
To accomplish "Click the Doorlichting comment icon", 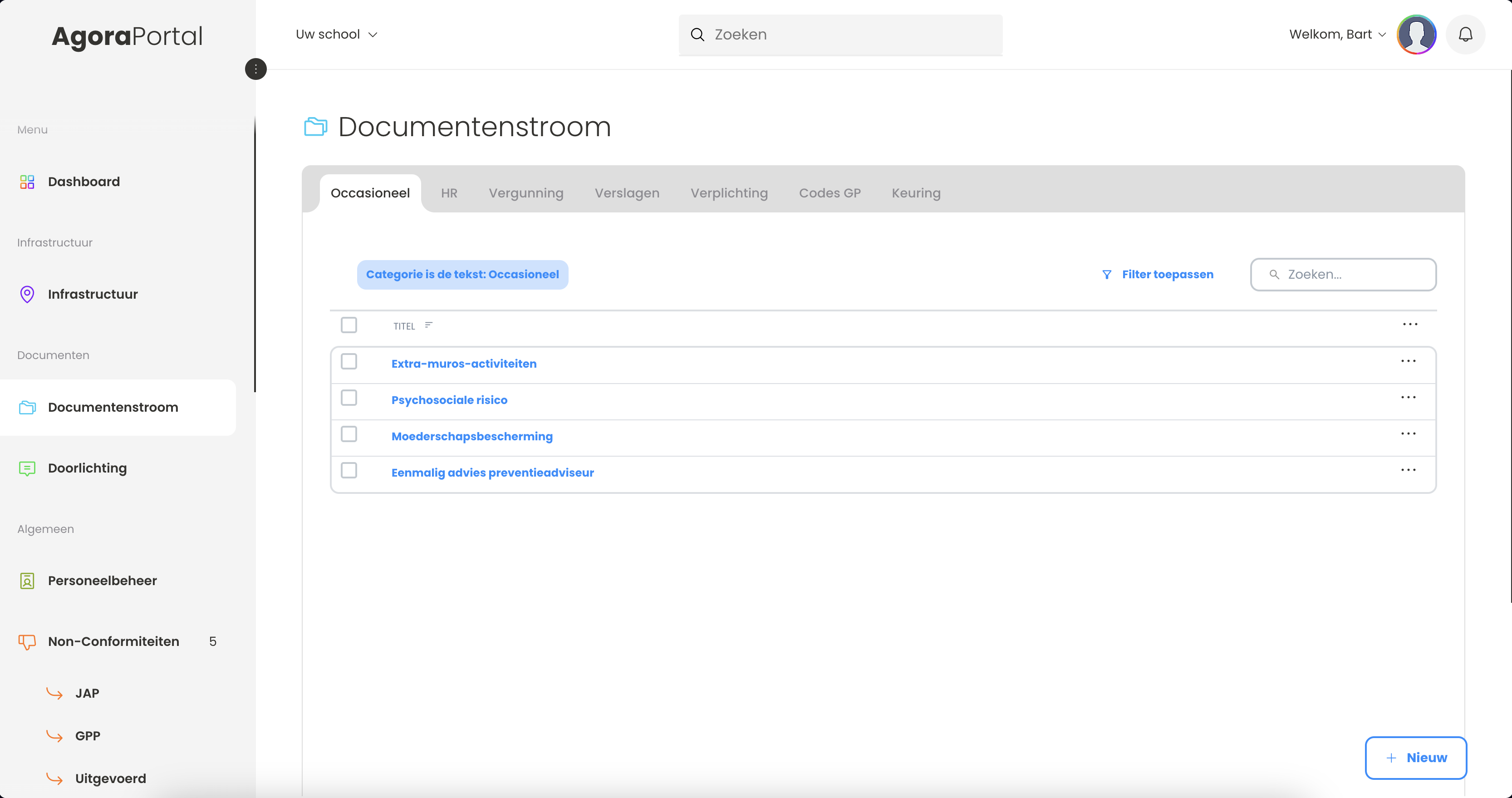I will [x=27, y=468].
